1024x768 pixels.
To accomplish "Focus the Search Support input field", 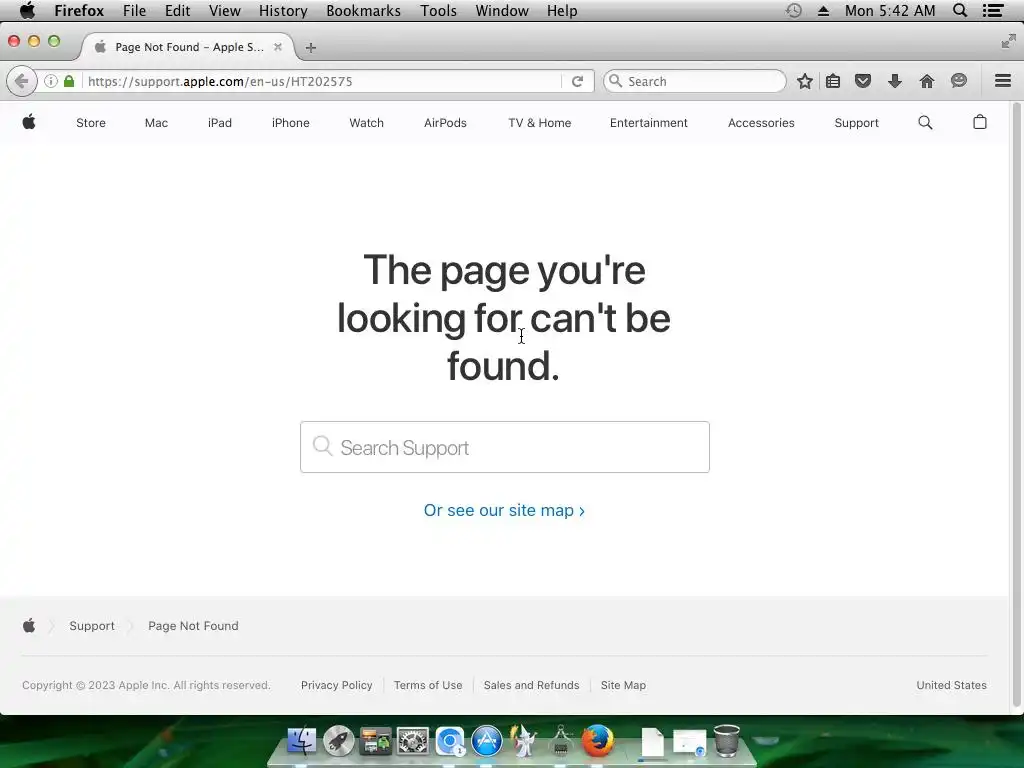I will pos(505,447).
